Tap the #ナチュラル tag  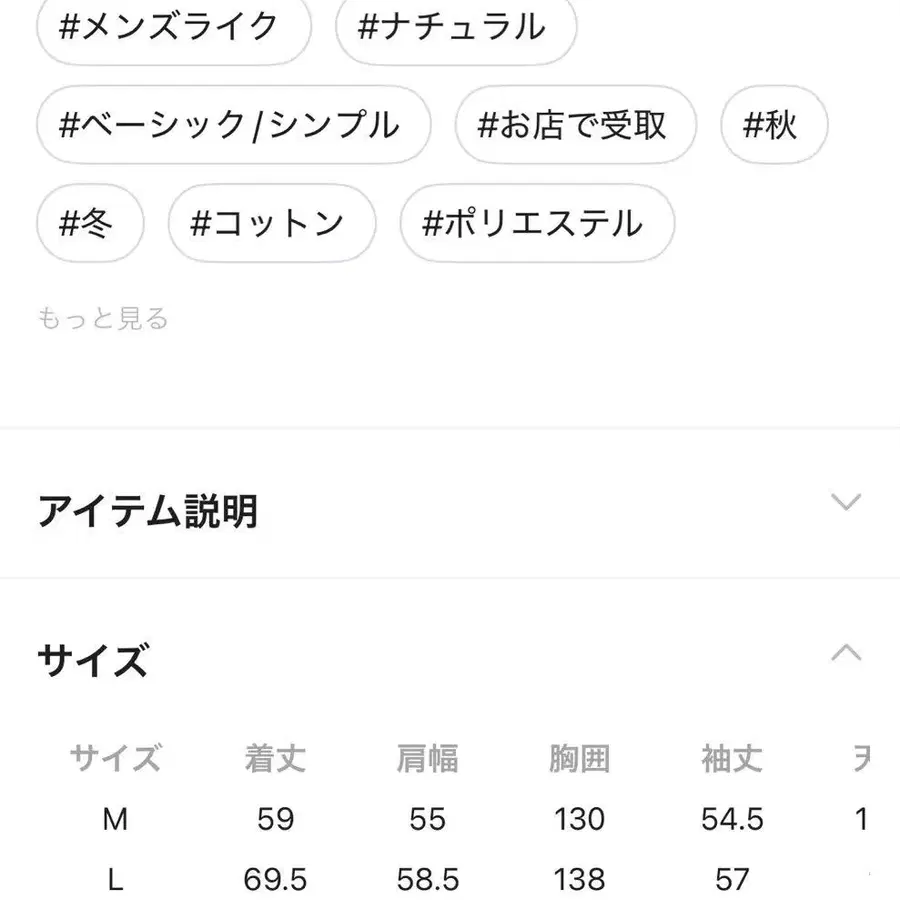pos(455,28)
